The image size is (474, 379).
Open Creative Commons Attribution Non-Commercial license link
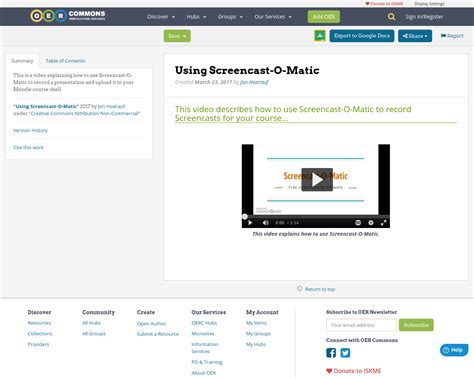click(x=84, y=113)
